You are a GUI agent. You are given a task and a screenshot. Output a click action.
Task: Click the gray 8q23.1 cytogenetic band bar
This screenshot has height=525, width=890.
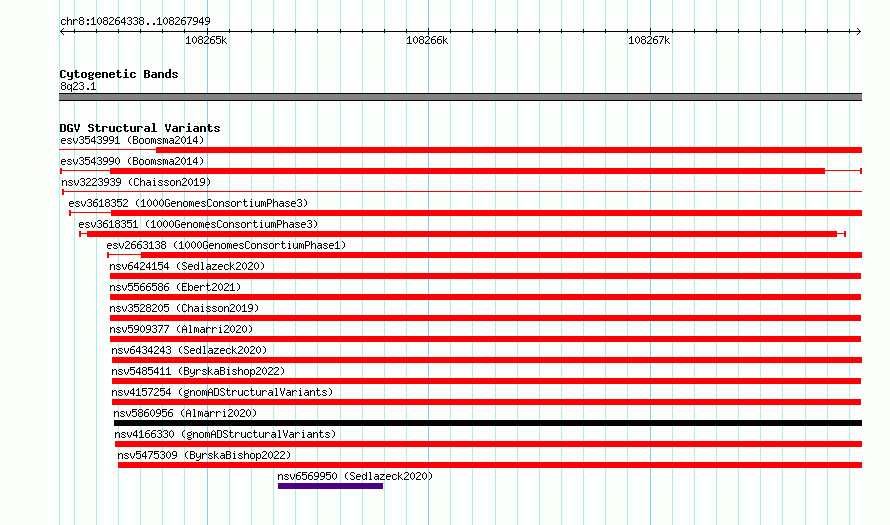click(x=460, y=97)
